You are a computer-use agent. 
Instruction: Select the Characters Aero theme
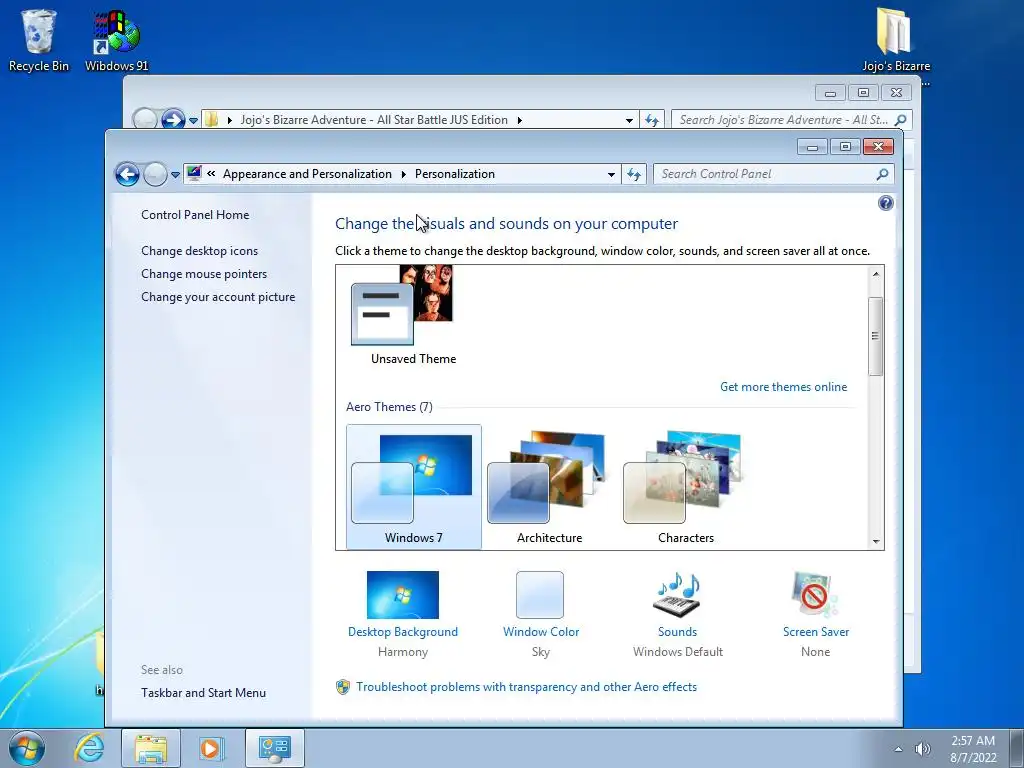tap(685, 487)
